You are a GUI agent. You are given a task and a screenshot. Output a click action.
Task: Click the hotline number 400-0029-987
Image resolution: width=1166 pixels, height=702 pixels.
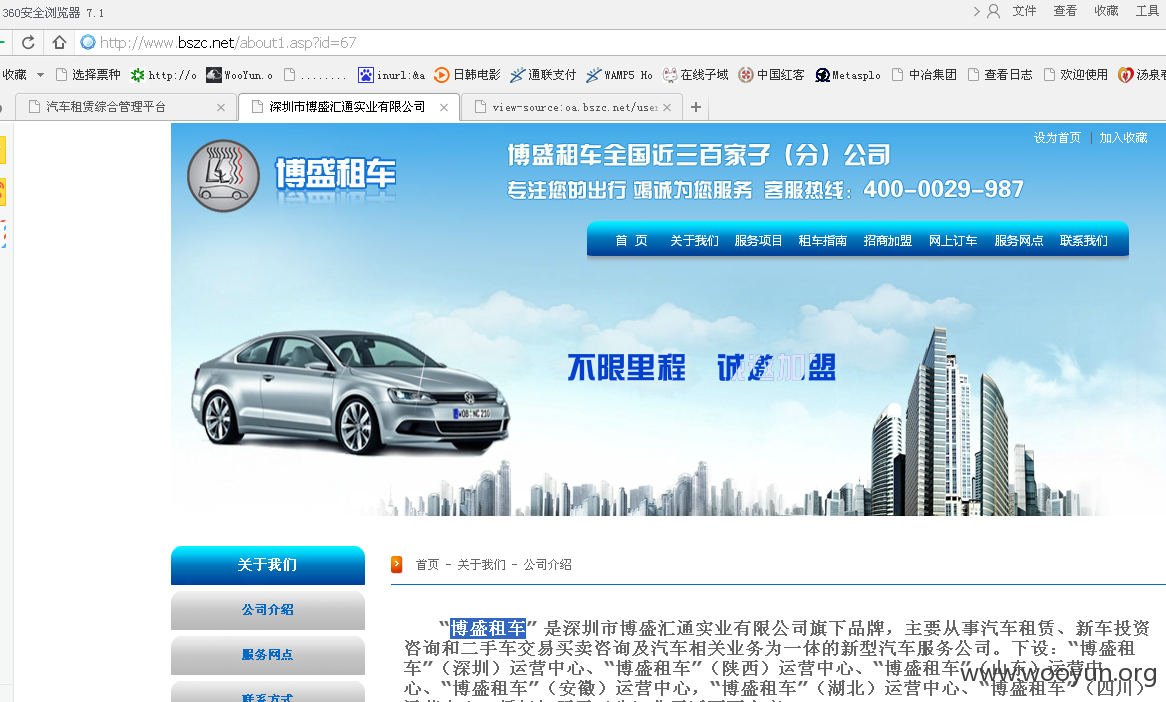tap(944, 190)
